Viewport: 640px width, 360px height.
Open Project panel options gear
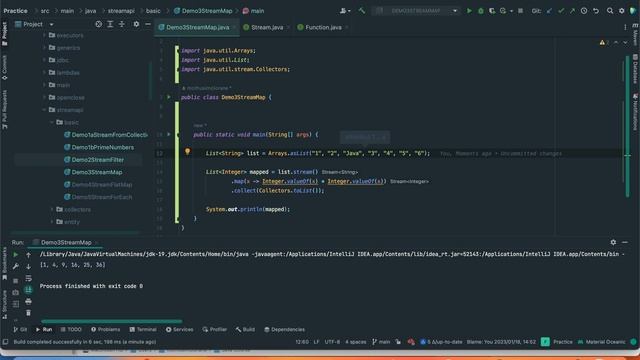(136, 24)
